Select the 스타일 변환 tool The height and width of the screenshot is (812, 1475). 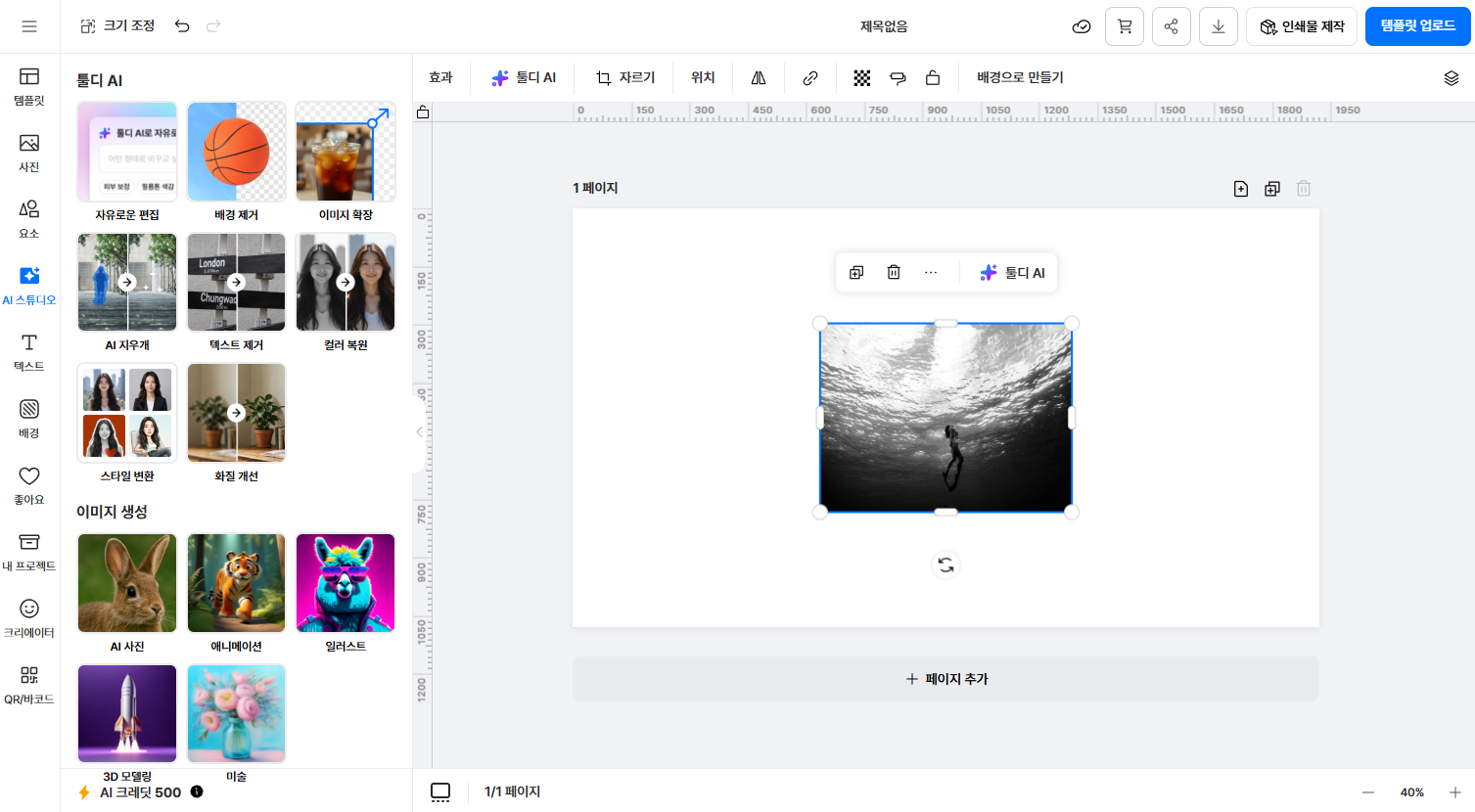pos(127,424)
